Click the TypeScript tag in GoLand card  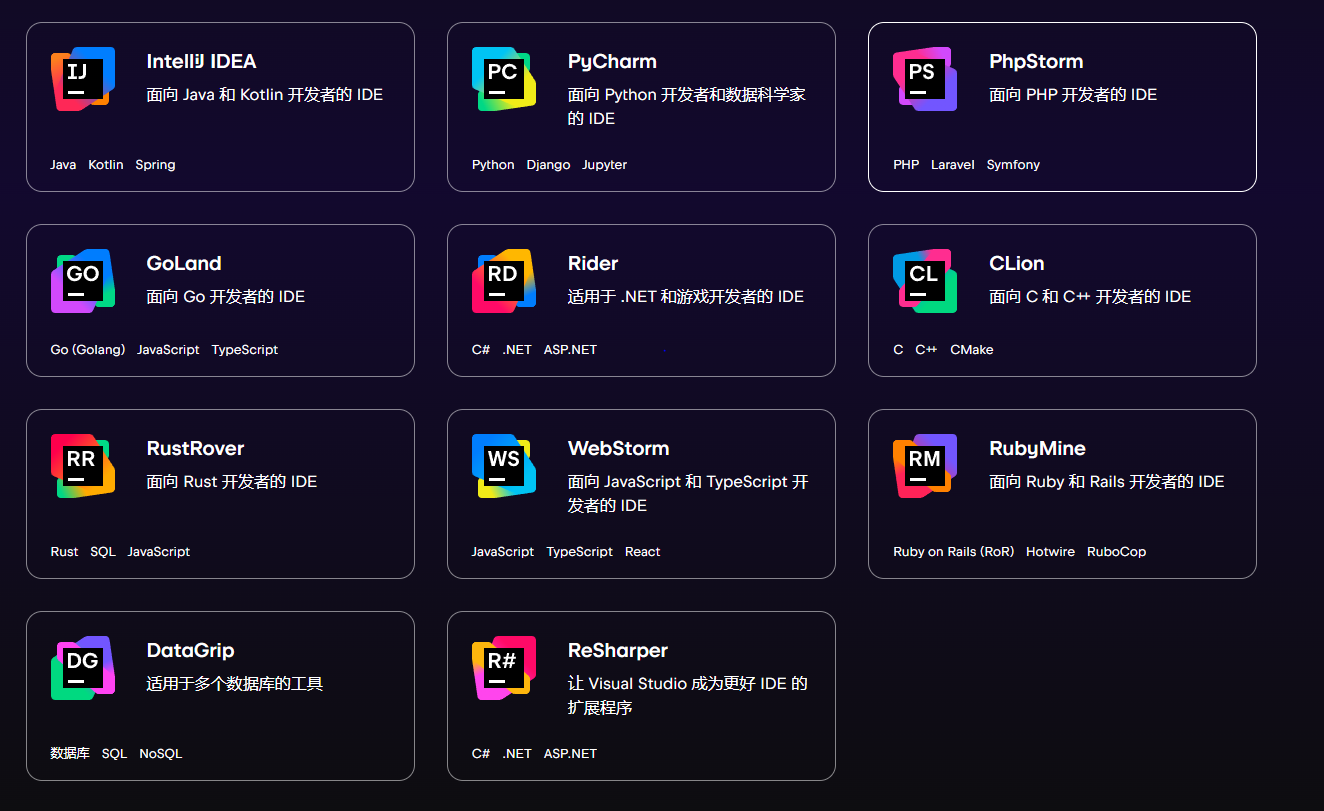tap(245, 350)
